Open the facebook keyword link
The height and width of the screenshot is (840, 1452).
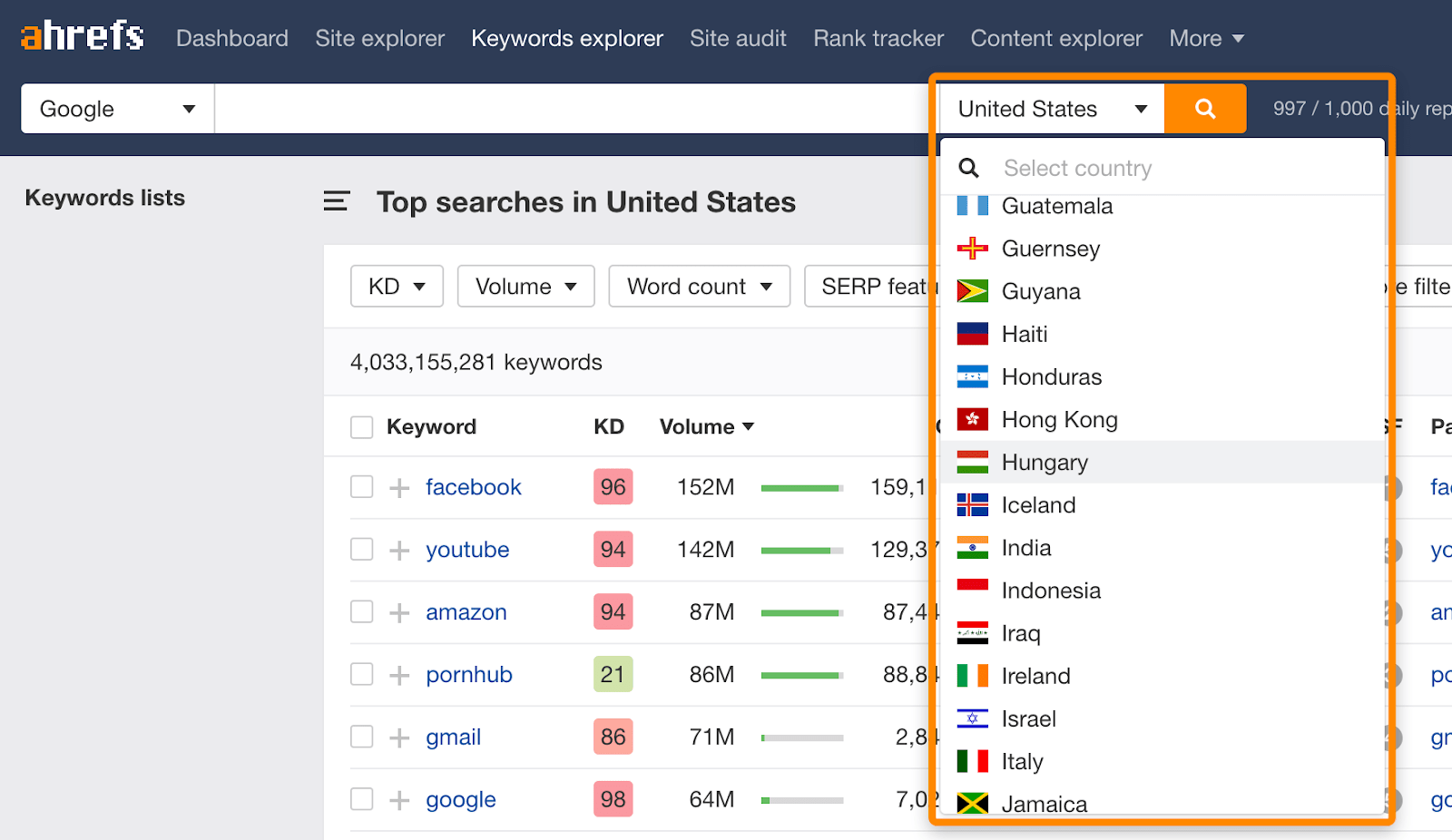coord(474,487)
